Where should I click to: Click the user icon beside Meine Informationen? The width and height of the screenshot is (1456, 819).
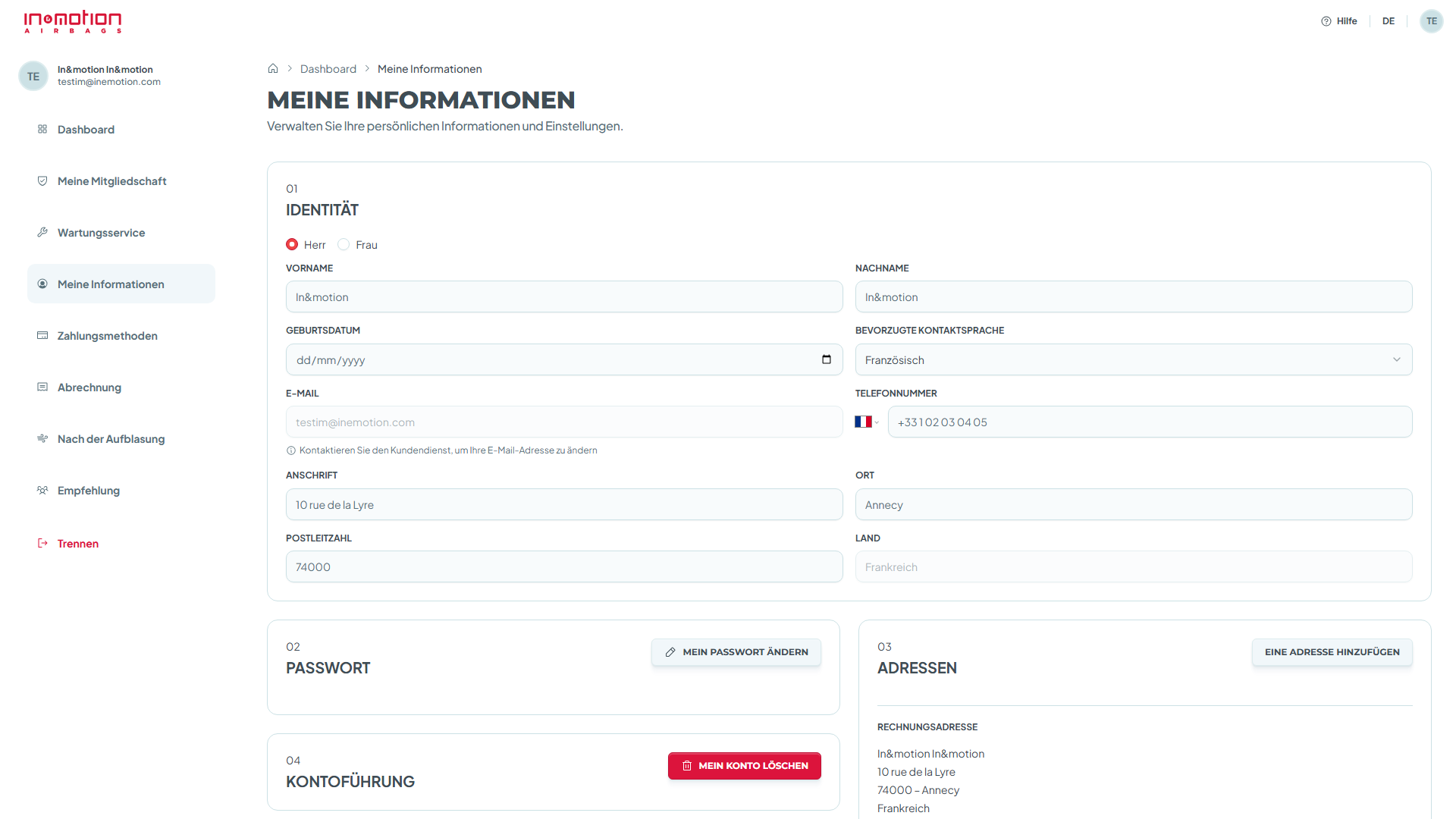coord(42,284)
